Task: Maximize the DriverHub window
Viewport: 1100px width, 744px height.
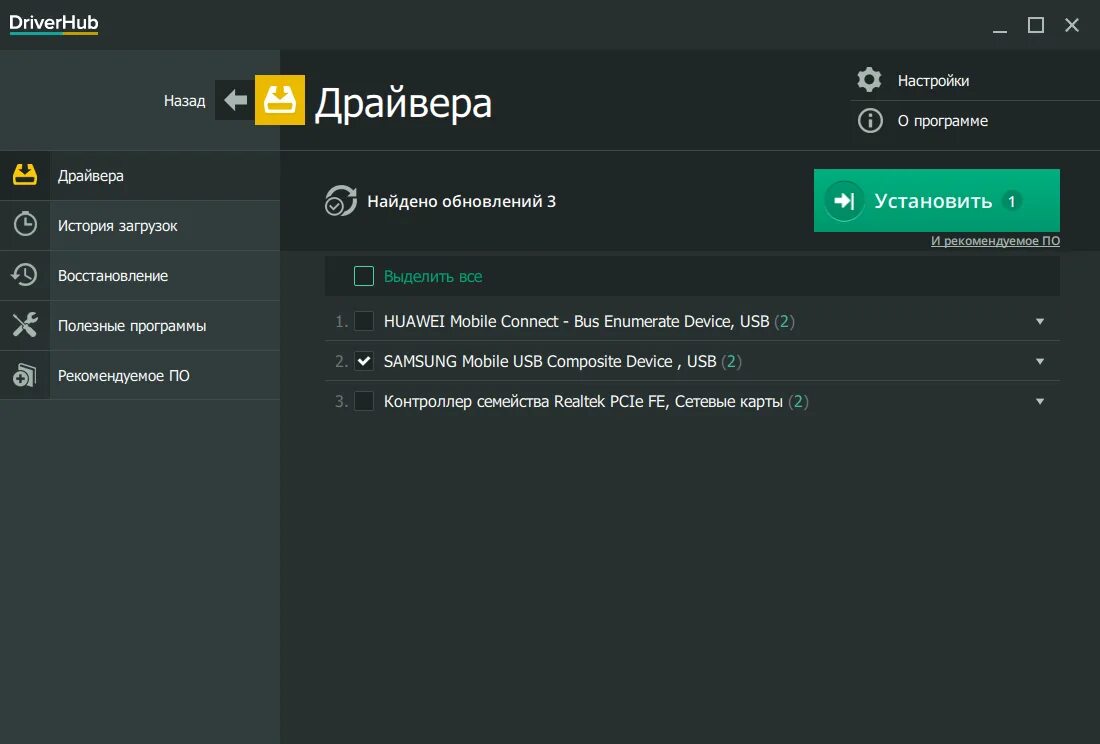Action: tap(1035, 25)
